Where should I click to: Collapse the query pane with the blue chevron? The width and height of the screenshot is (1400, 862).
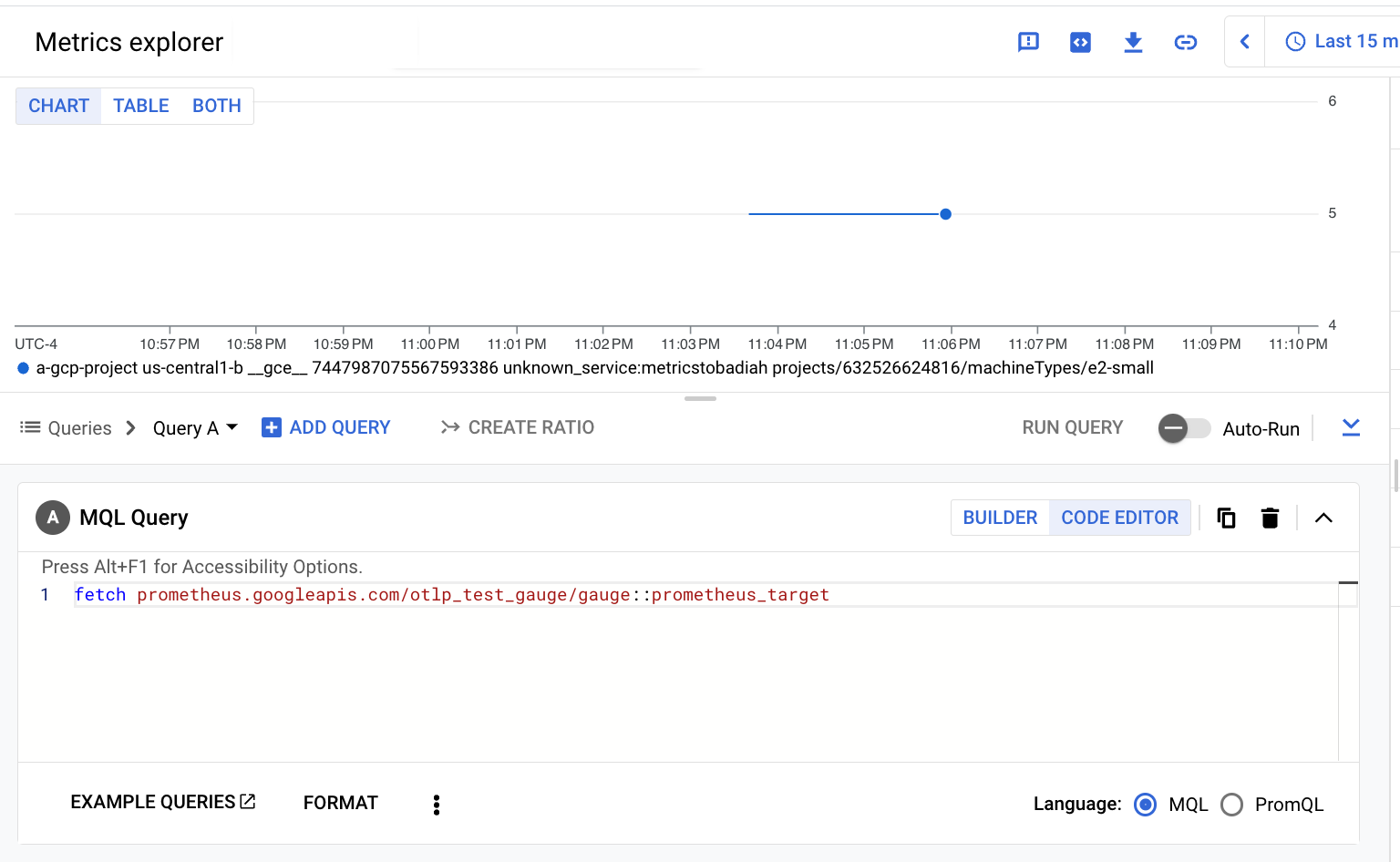pos(1351,427)
